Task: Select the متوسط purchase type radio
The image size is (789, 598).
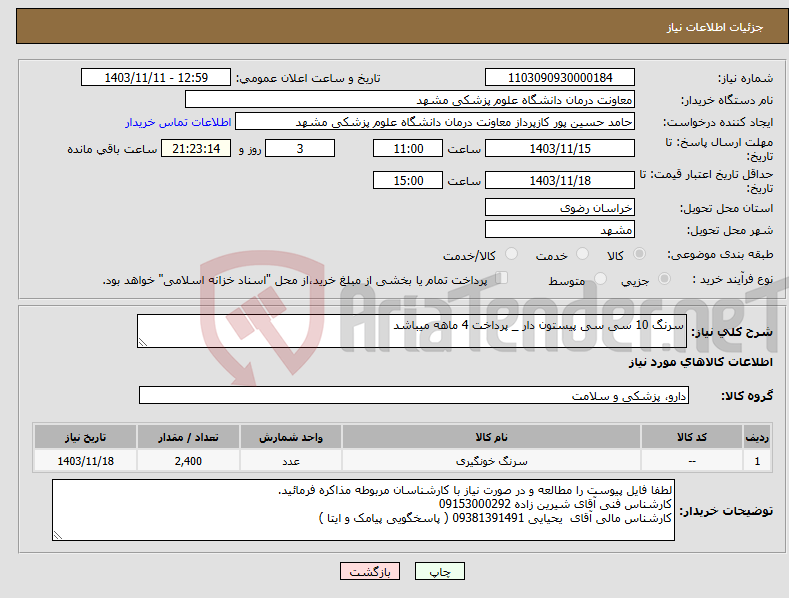Action: pyautogui.click(x=600, y=278)
